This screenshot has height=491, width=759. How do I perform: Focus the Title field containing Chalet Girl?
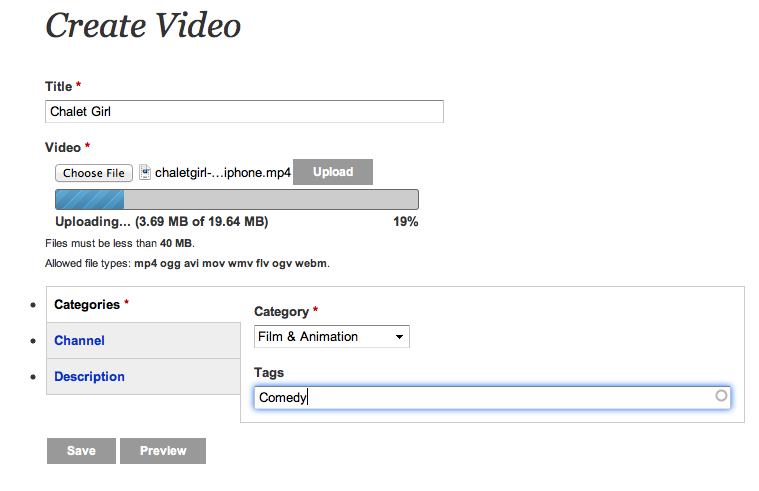(244, 111)
